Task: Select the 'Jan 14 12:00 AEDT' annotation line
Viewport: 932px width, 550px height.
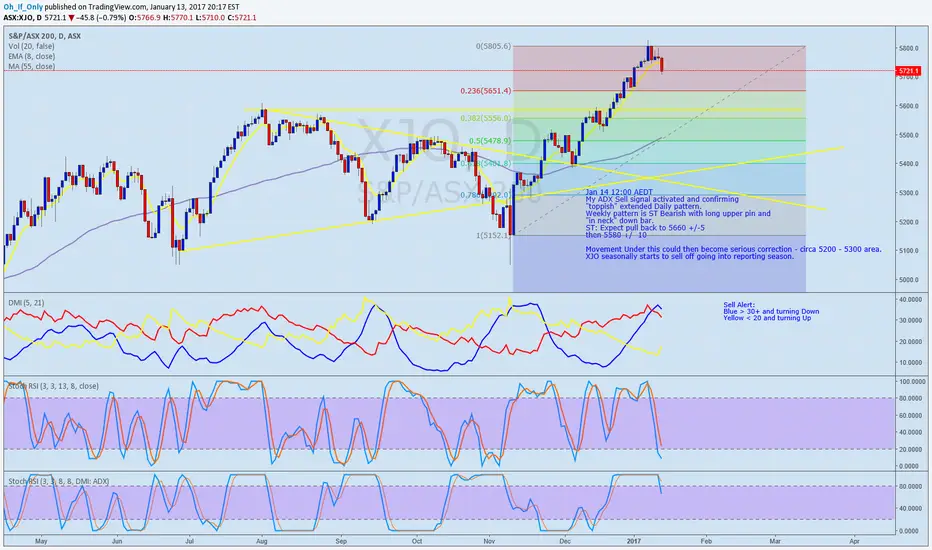Action: click(x=619, y=193)
